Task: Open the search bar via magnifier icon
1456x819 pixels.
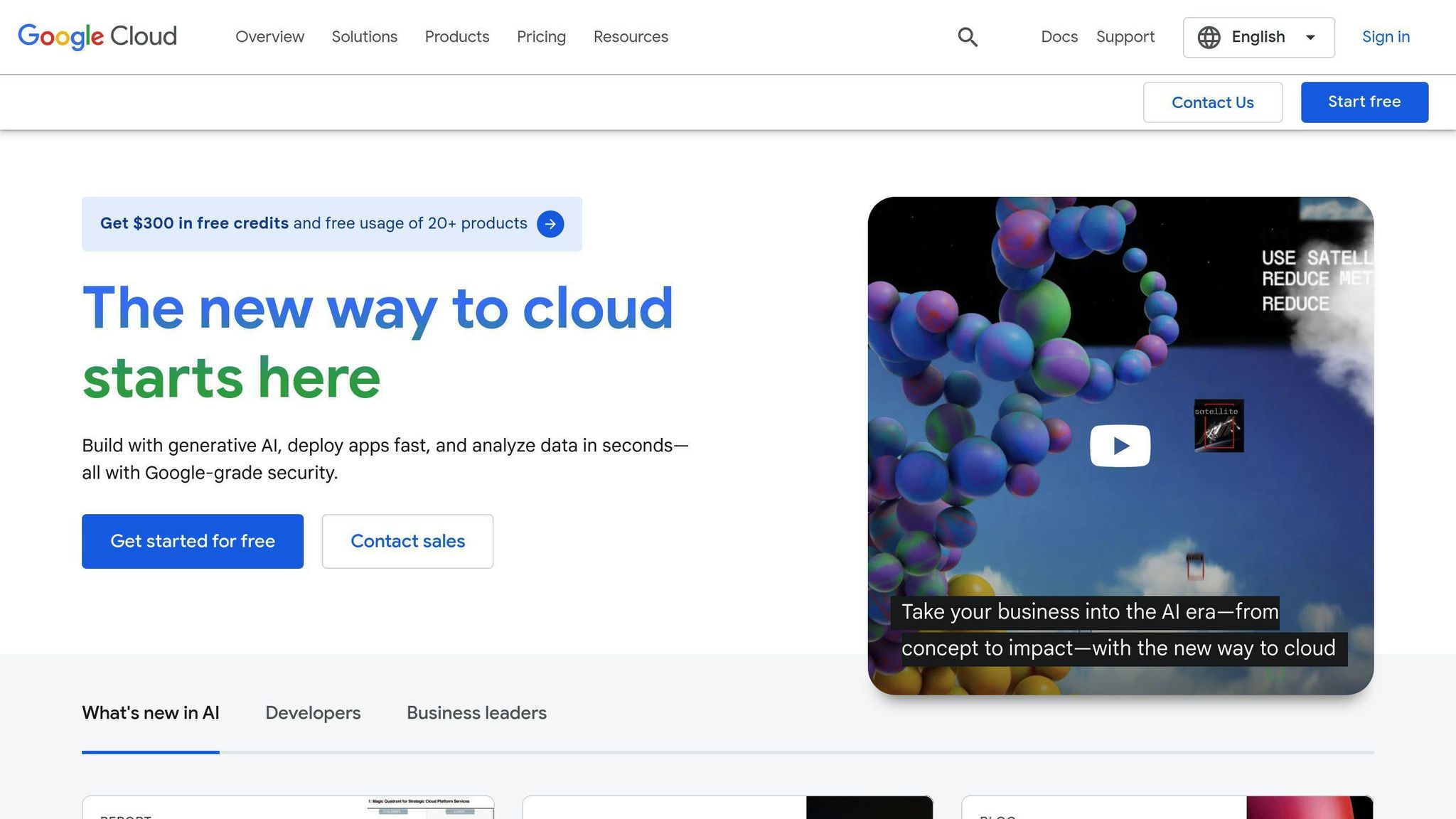Action: (x=968, y=36)
